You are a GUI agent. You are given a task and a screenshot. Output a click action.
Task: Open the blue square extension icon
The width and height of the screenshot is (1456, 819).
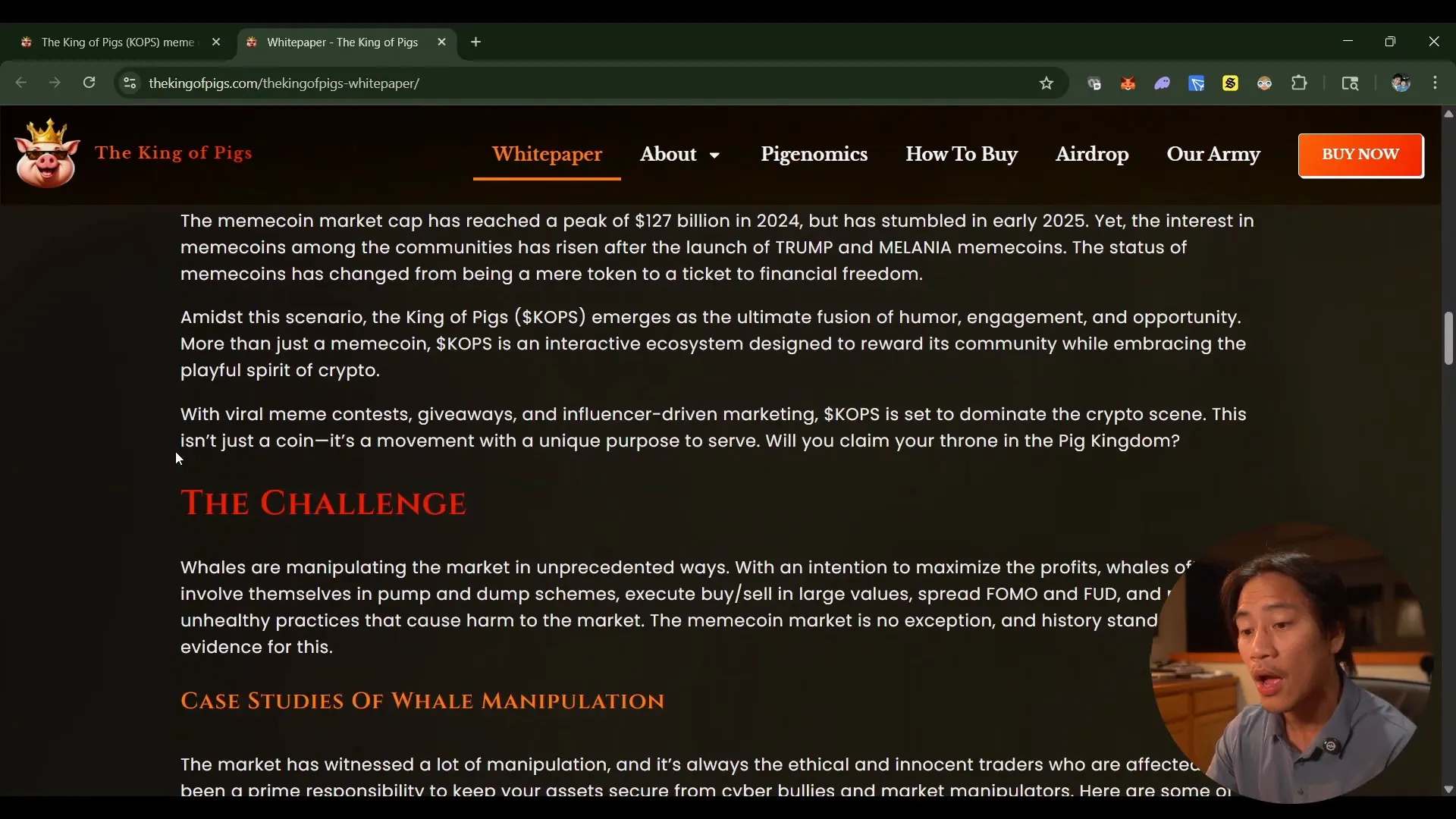pos(1197,83)
